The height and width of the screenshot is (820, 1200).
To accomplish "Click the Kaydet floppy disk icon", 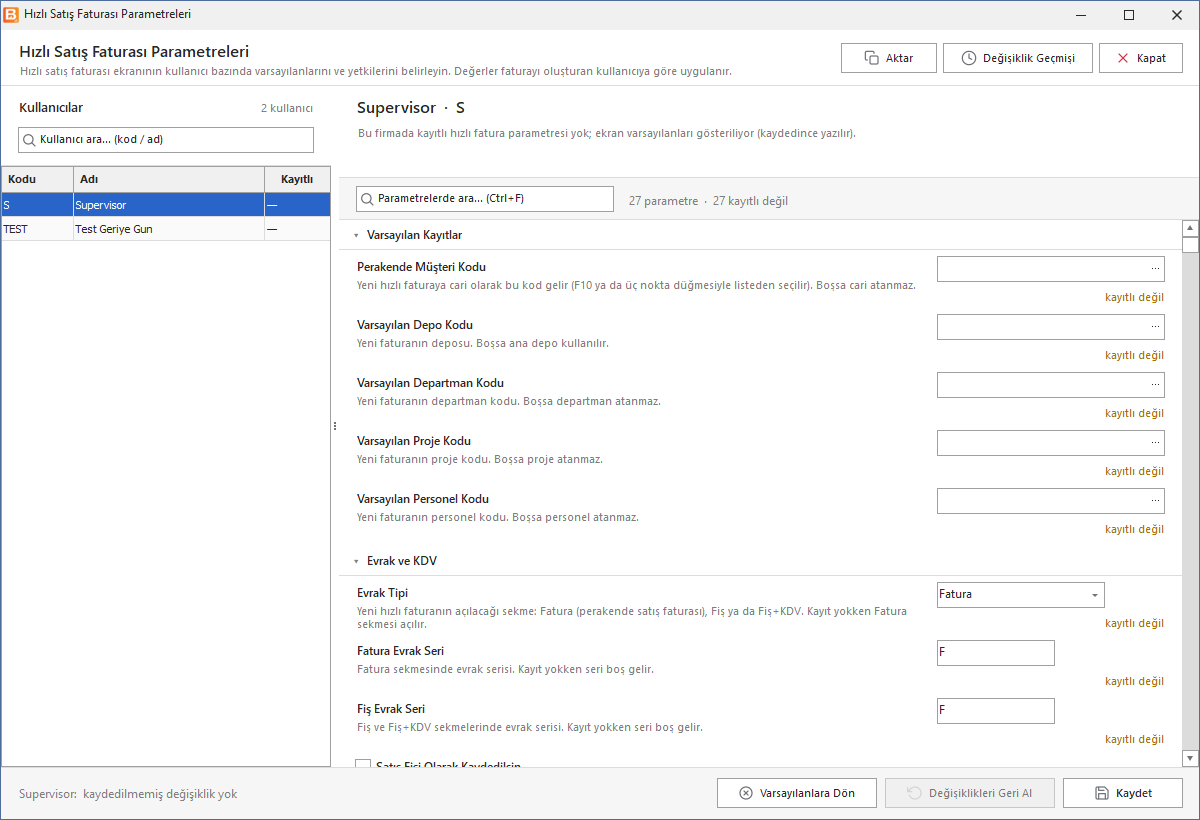I will [1102, 793].
